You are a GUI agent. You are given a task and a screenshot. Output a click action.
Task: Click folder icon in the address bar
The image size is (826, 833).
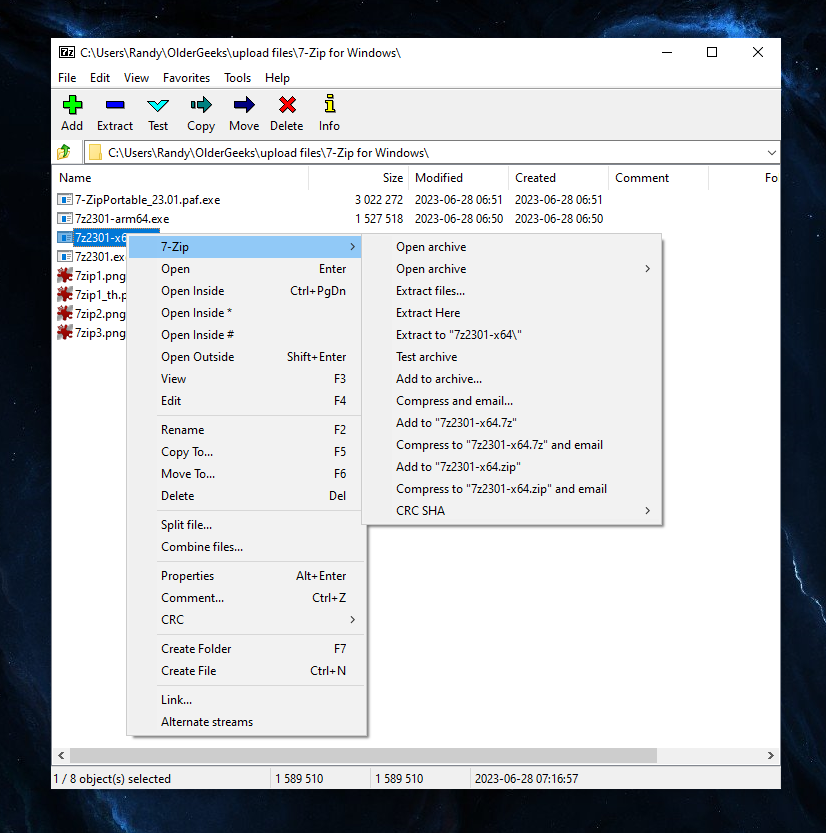[96, 152]
